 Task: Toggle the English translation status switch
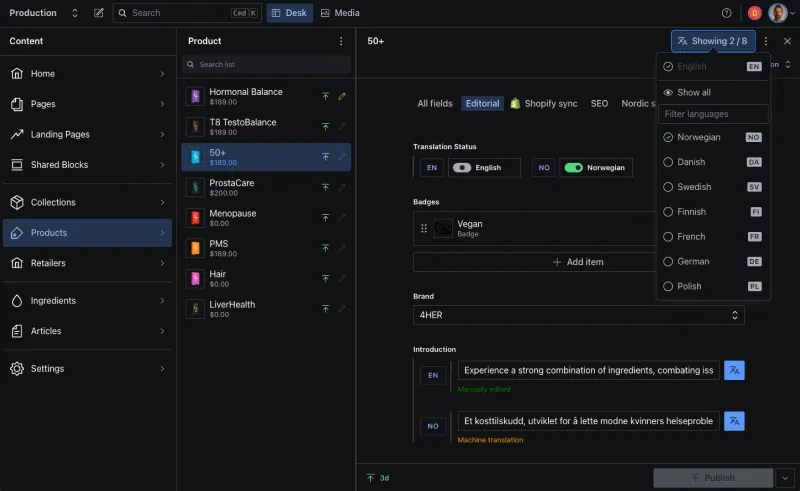tap(462, 168)
